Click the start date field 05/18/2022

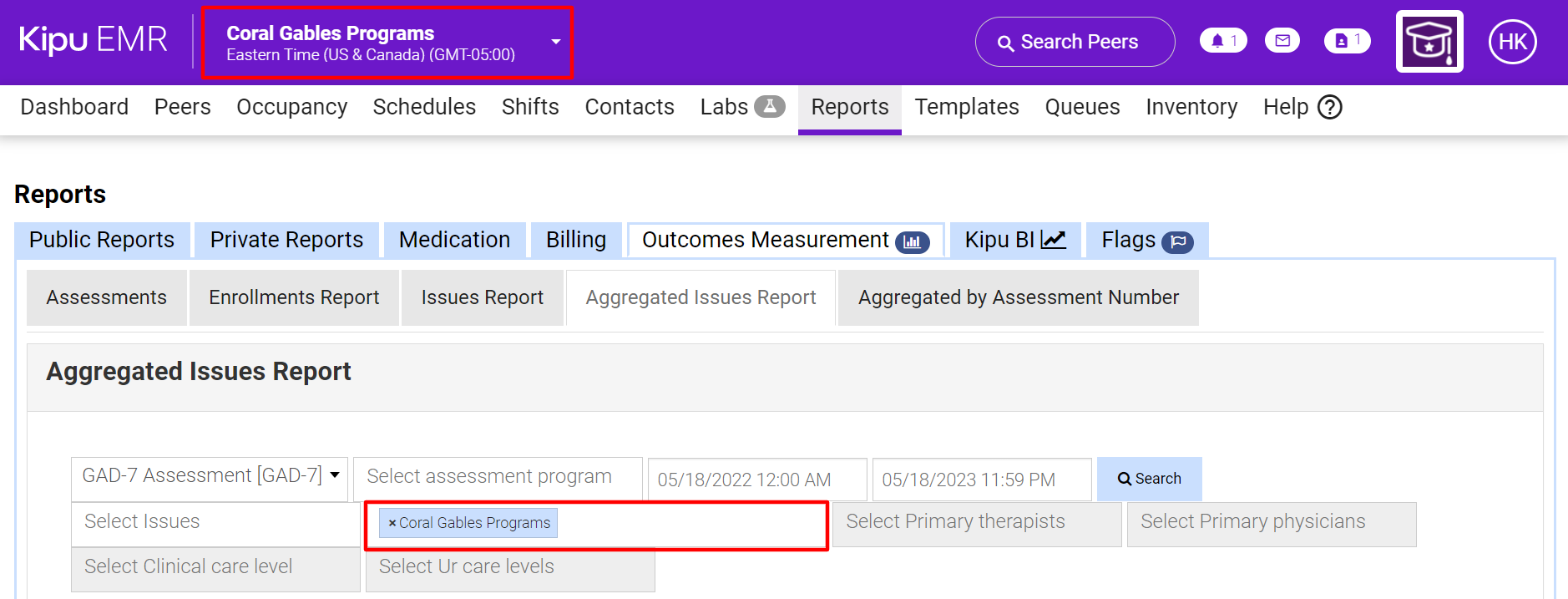(756, 480)
